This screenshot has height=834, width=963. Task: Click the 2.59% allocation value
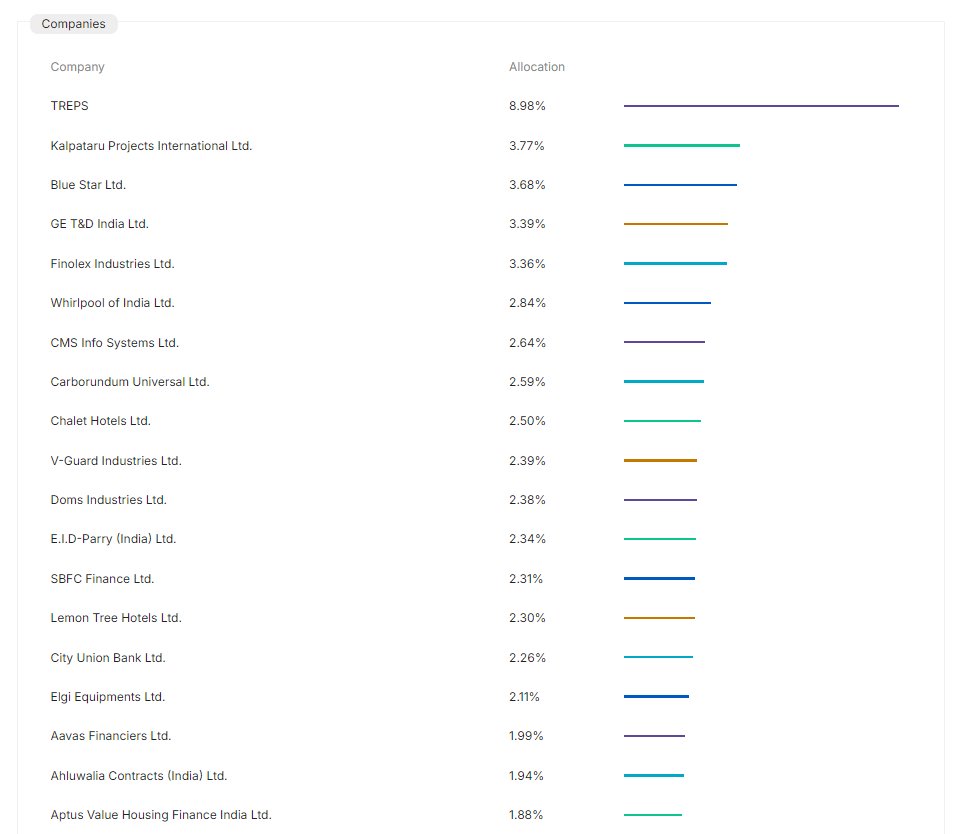pyautogui.click(x=527, y=381)
